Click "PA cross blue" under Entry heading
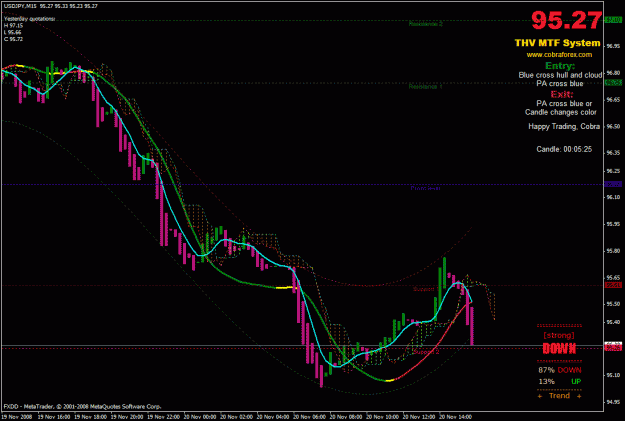625x421 pixels. pyautogui.click(x=560, y=84)
